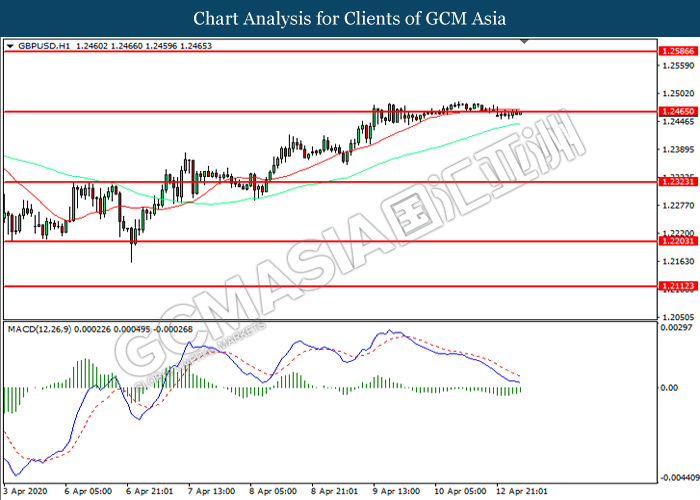Click the MACD(12,26,9) indicator label

click(x=39, y=329)
